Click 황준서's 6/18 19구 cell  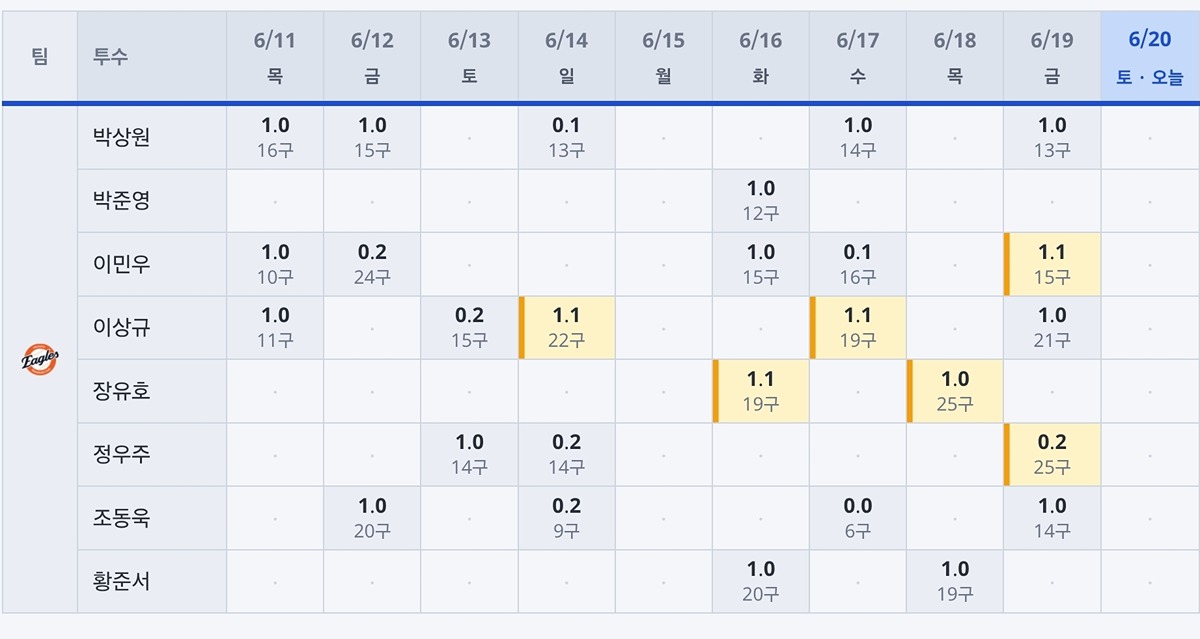[955, 581]
